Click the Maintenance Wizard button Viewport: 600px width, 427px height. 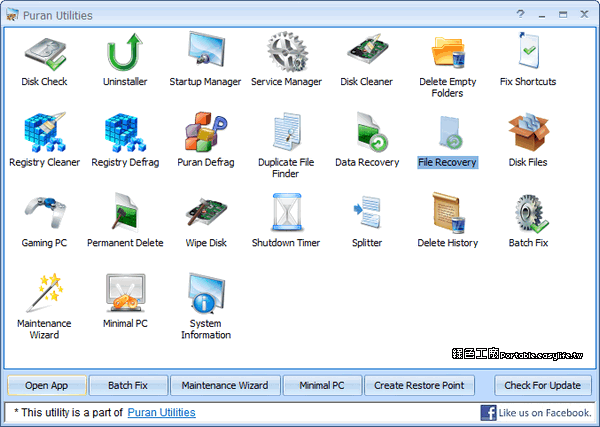(x=225, y=385)
